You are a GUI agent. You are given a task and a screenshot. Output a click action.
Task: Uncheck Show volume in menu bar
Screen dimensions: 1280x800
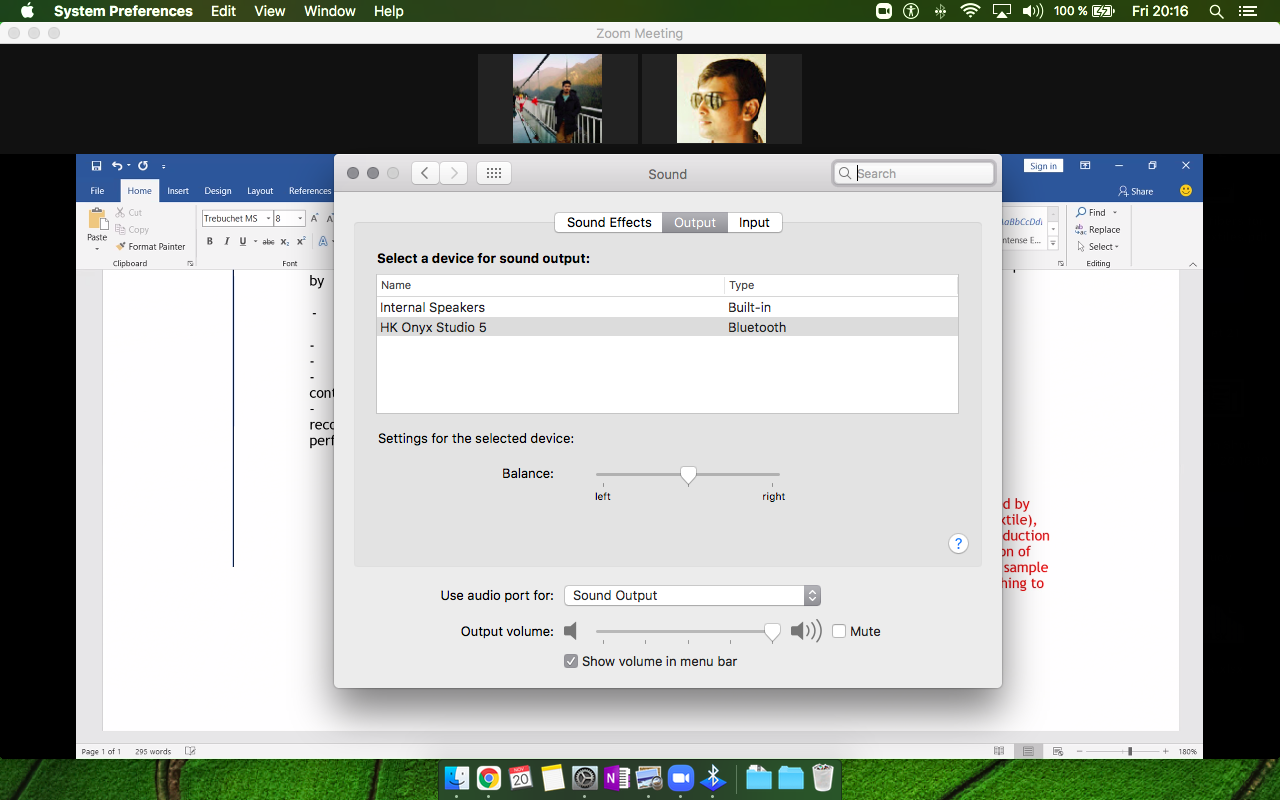(x=571, y=661)
